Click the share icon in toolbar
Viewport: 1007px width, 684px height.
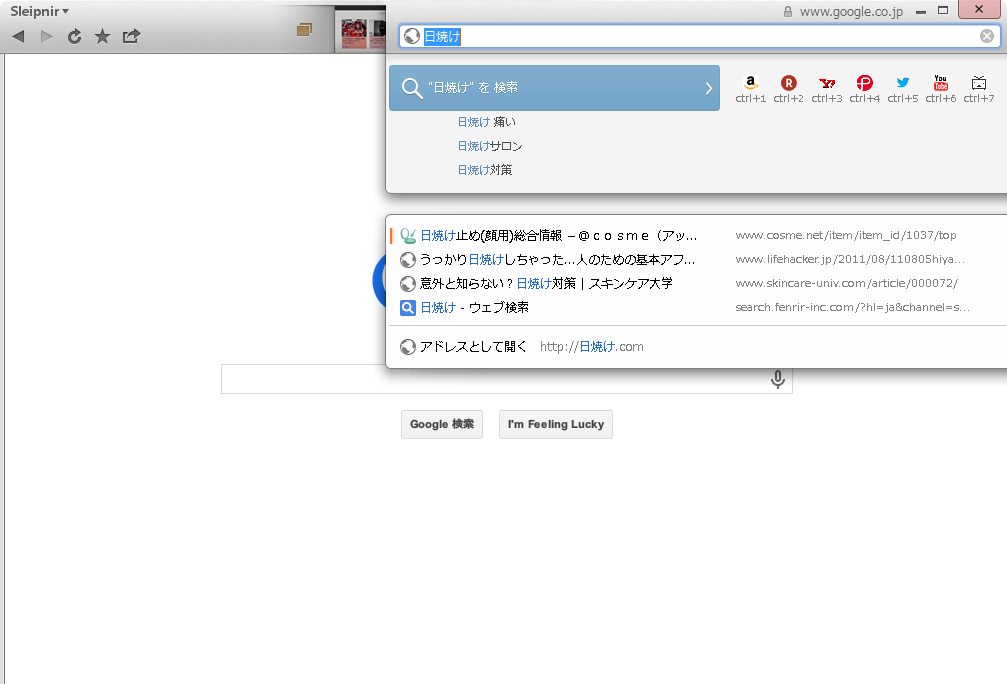pos(131,37)
